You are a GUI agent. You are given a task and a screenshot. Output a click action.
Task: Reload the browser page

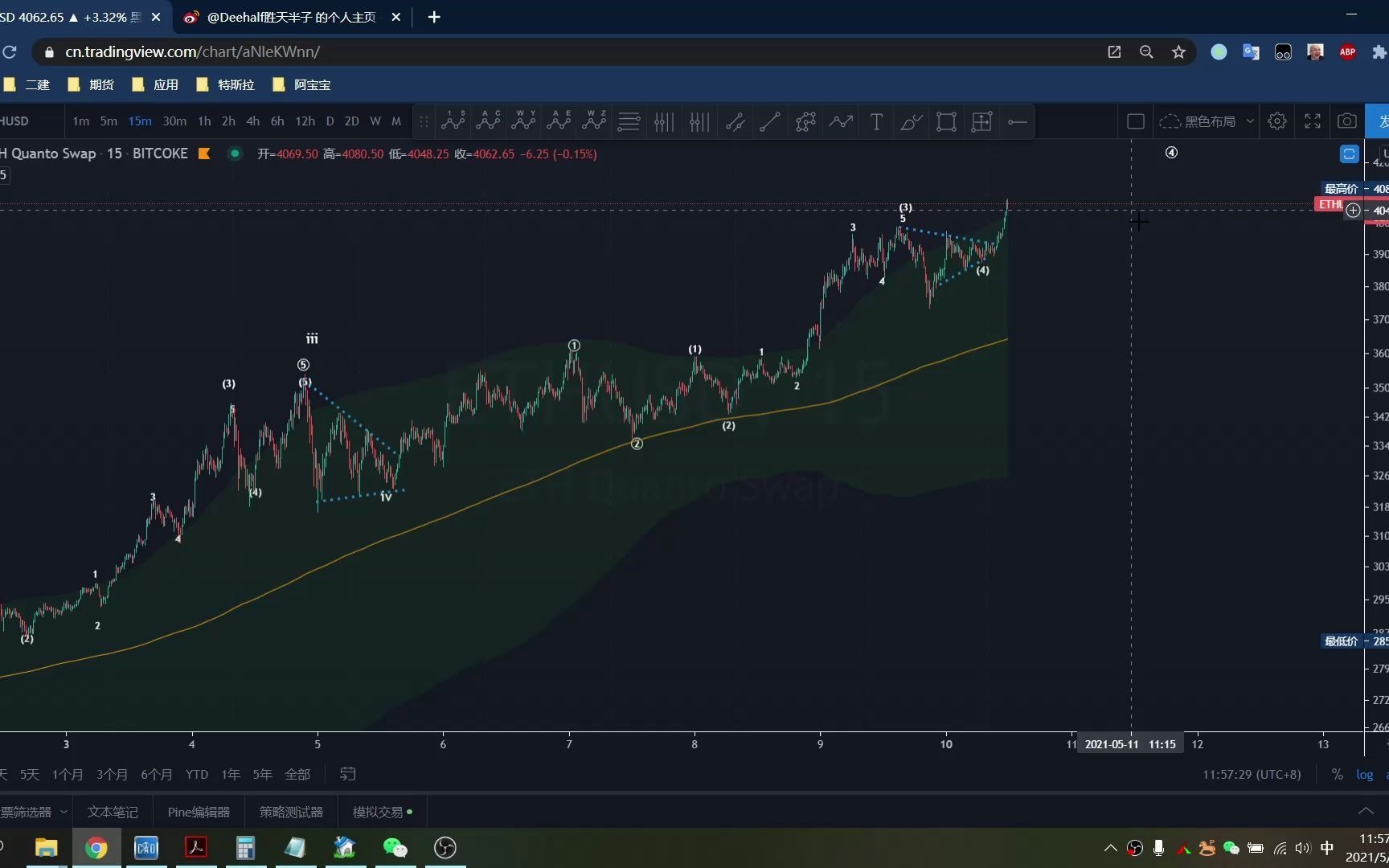[x=10, y=52]
